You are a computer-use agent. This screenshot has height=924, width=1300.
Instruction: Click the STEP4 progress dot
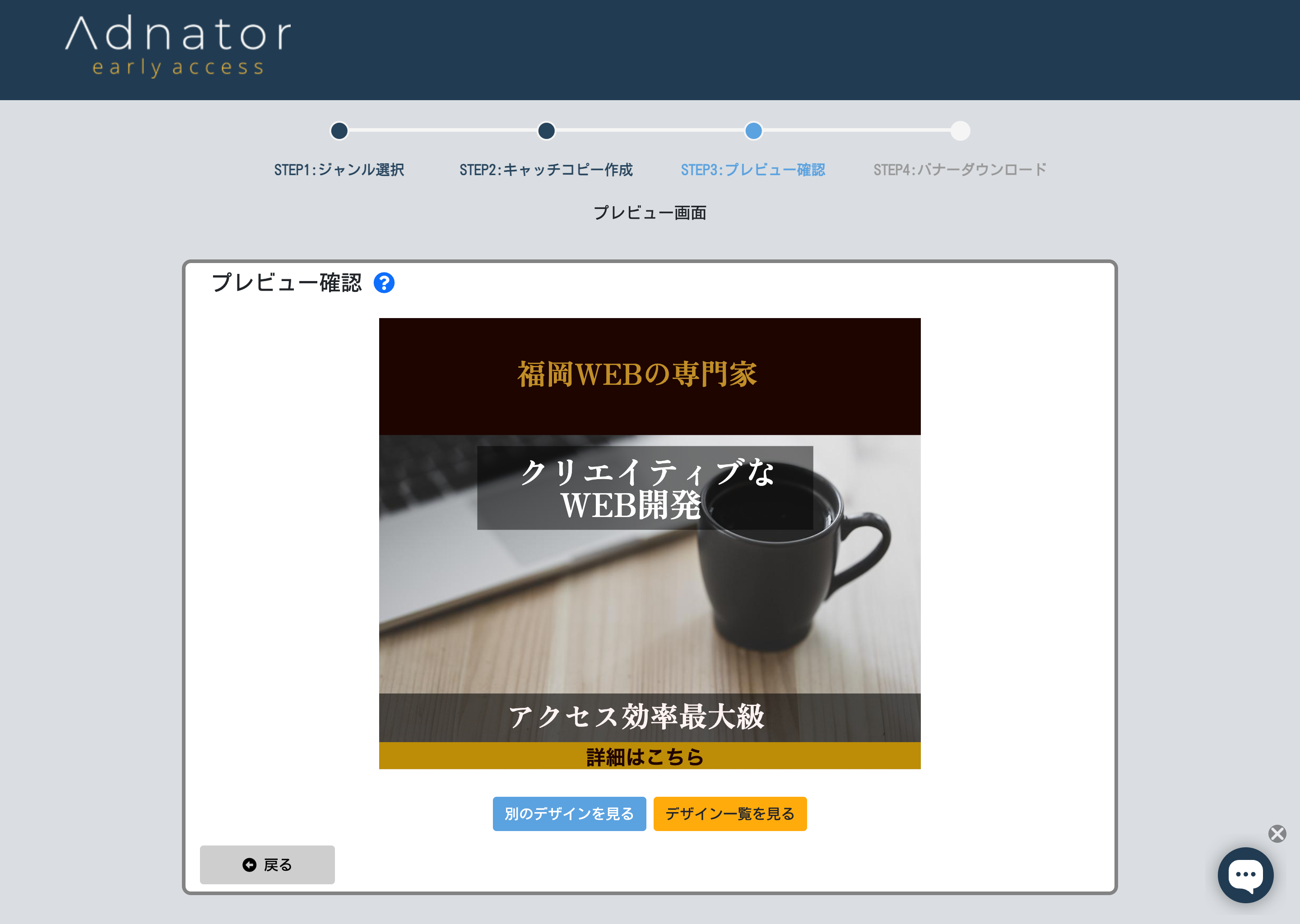[960, 131]
